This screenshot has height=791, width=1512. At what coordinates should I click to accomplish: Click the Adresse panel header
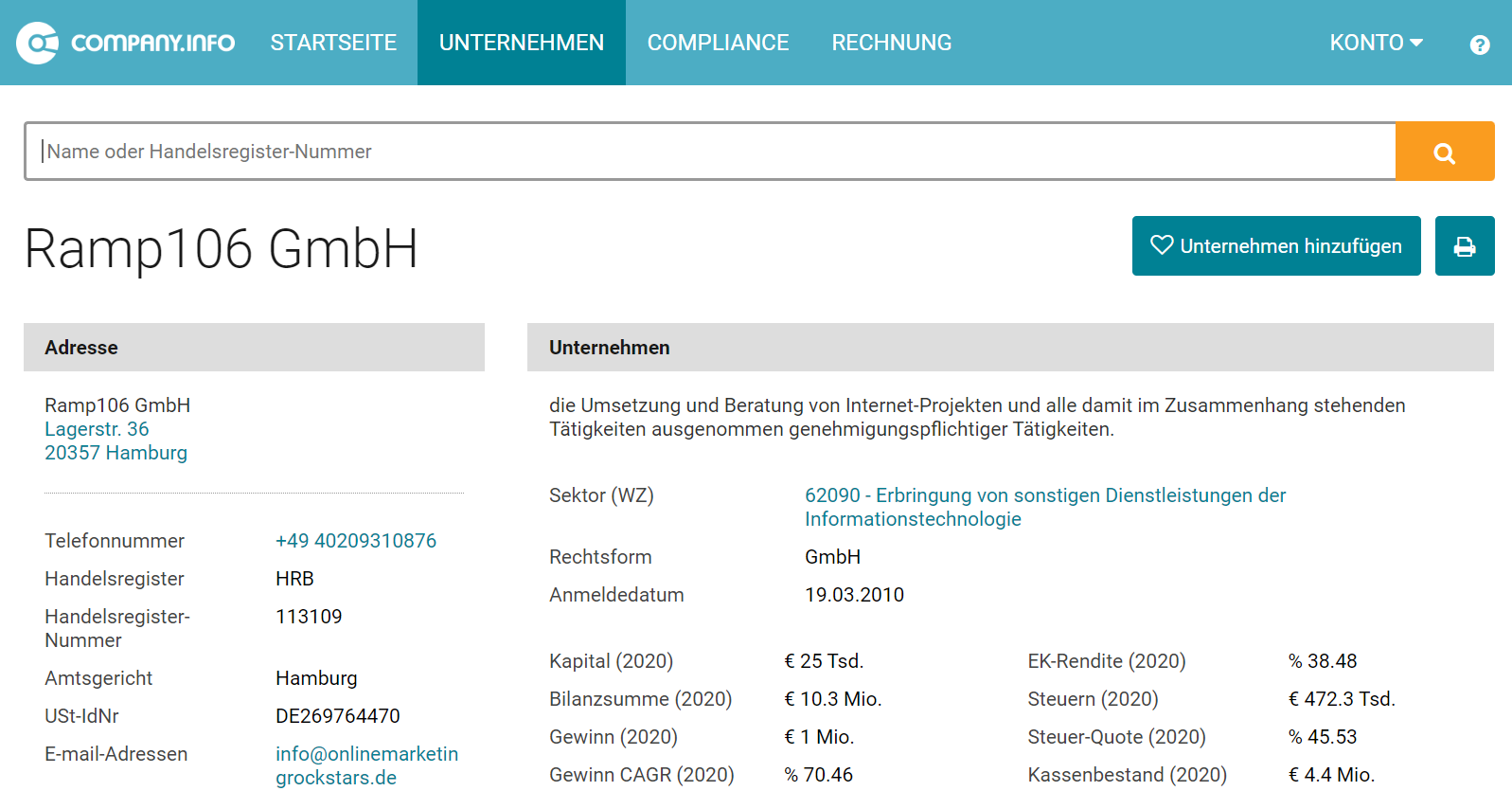coord(254,348)
